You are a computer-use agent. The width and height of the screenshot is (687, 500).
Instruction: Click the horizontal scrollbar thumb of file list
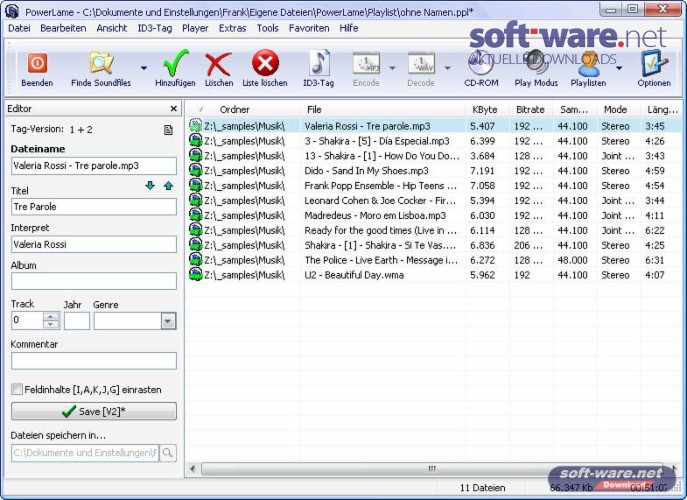coord(432,468)
